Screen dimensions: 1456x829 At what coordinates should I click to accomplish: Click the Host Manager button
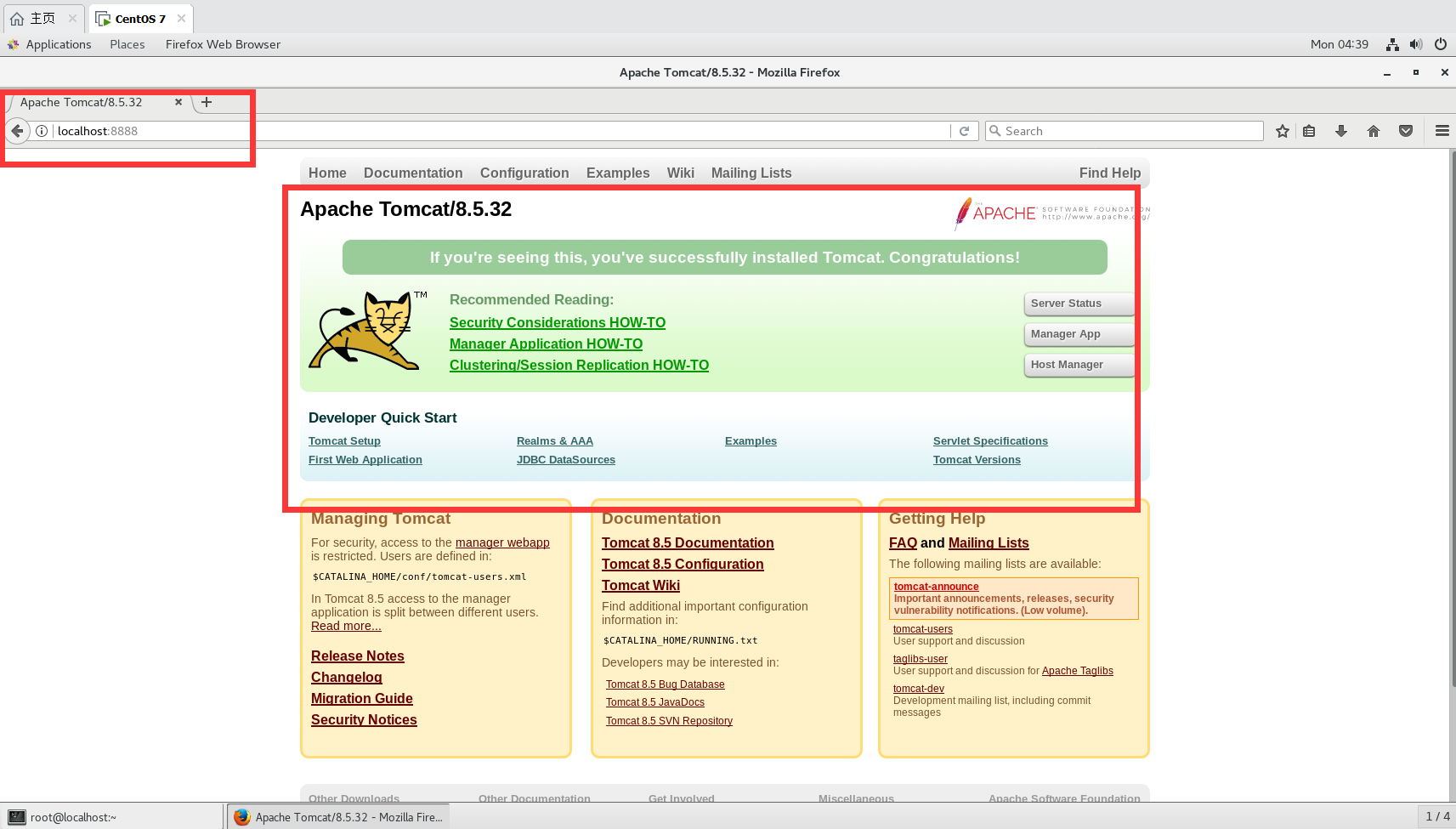[1079, 365]
